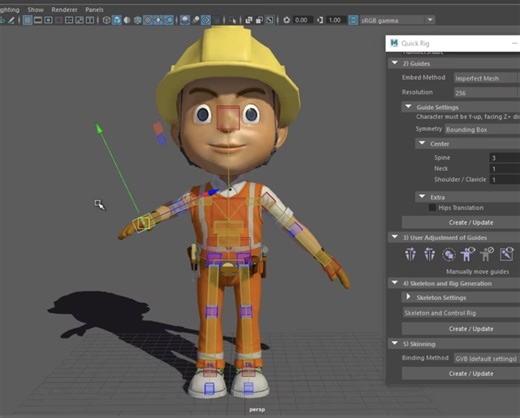
Task: Toggle use all lights bulb icon
Action: point(158,20)
